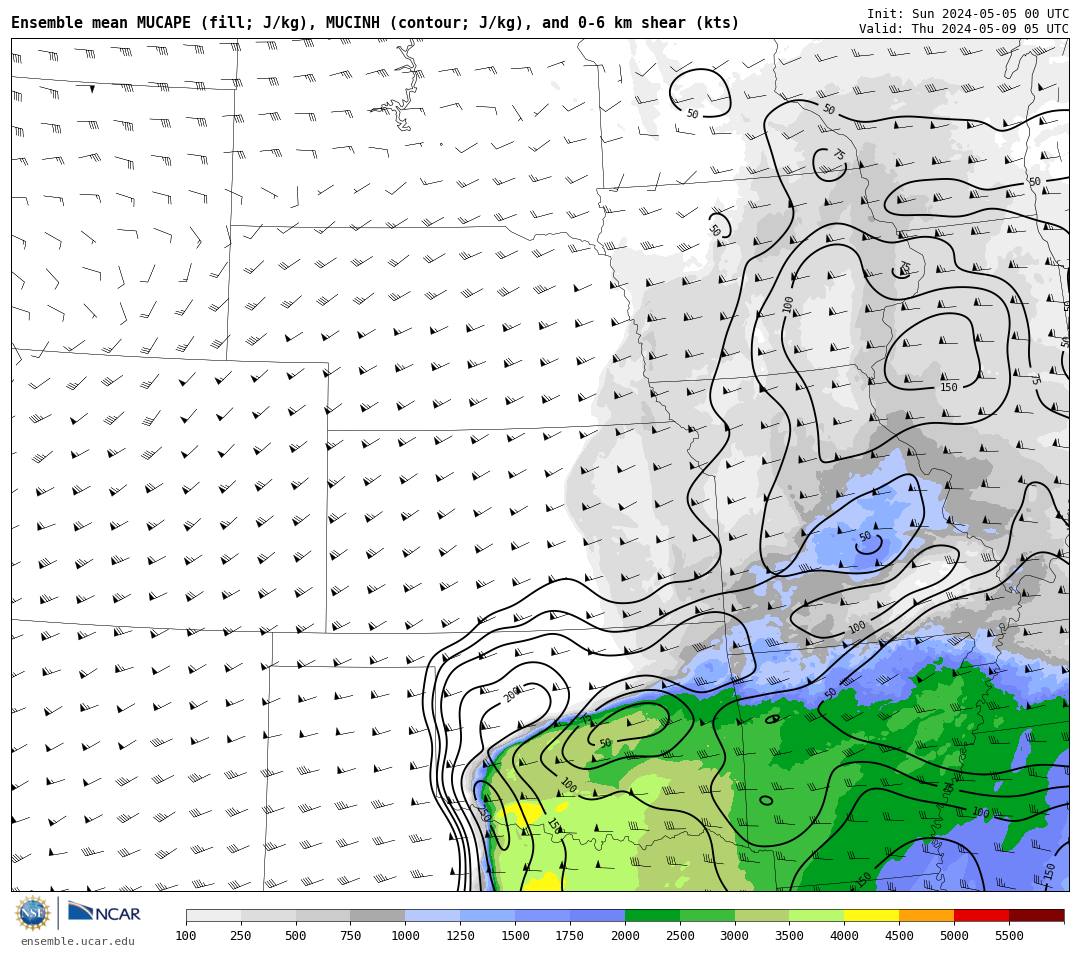Click the Valid: Thu 2024-05-09 05 UTC line
This screenshot has width=1080, height=954.
pos(964,29)
